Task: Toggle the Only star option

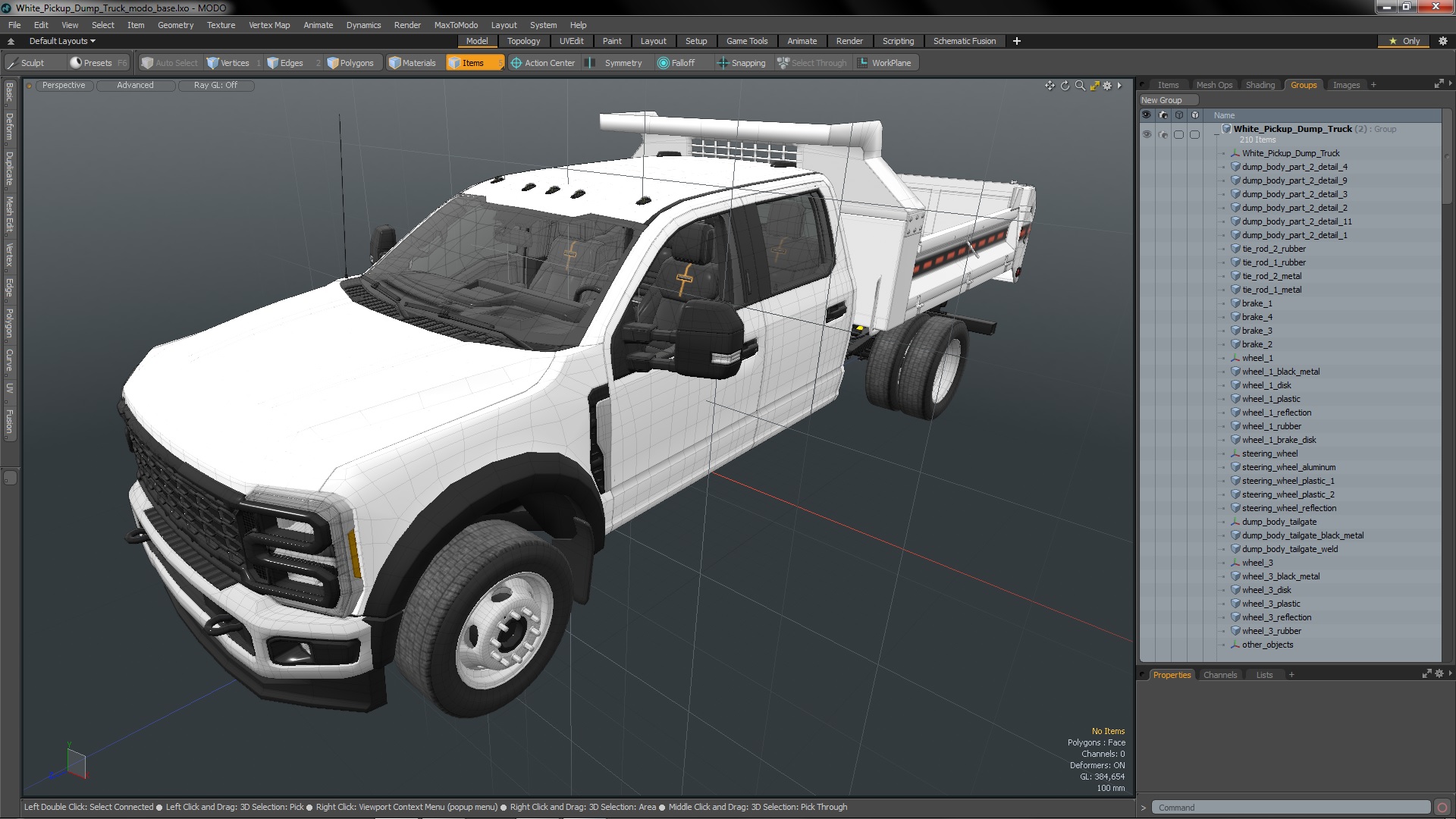Action: click(1404, 41)
